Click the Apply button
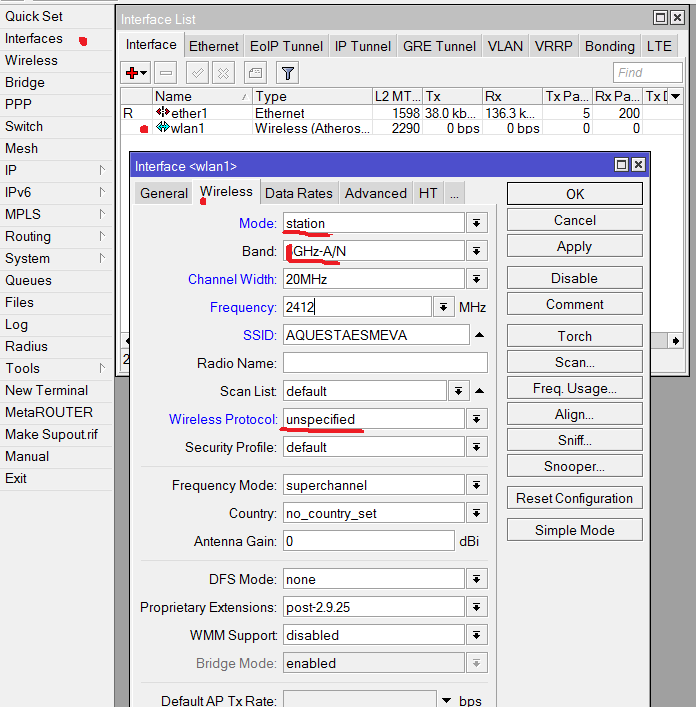This screenshot has width=696, height=707. coord(575,246)
